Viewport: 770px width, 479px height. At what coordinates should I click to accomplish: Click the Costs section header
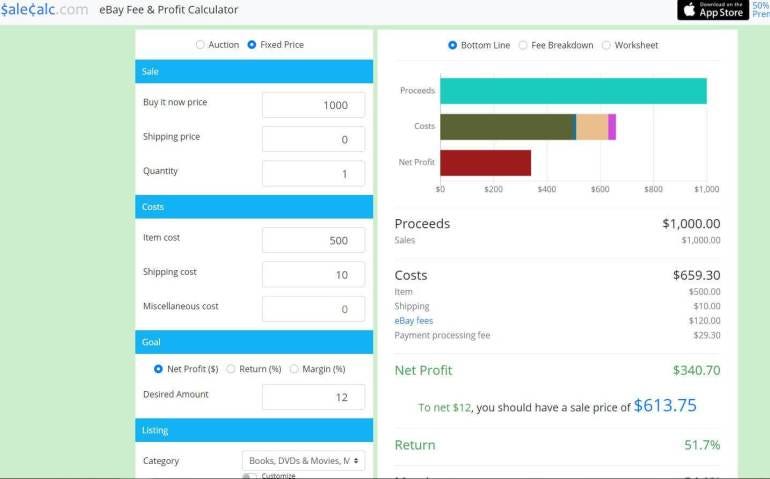tap(254, 207)
